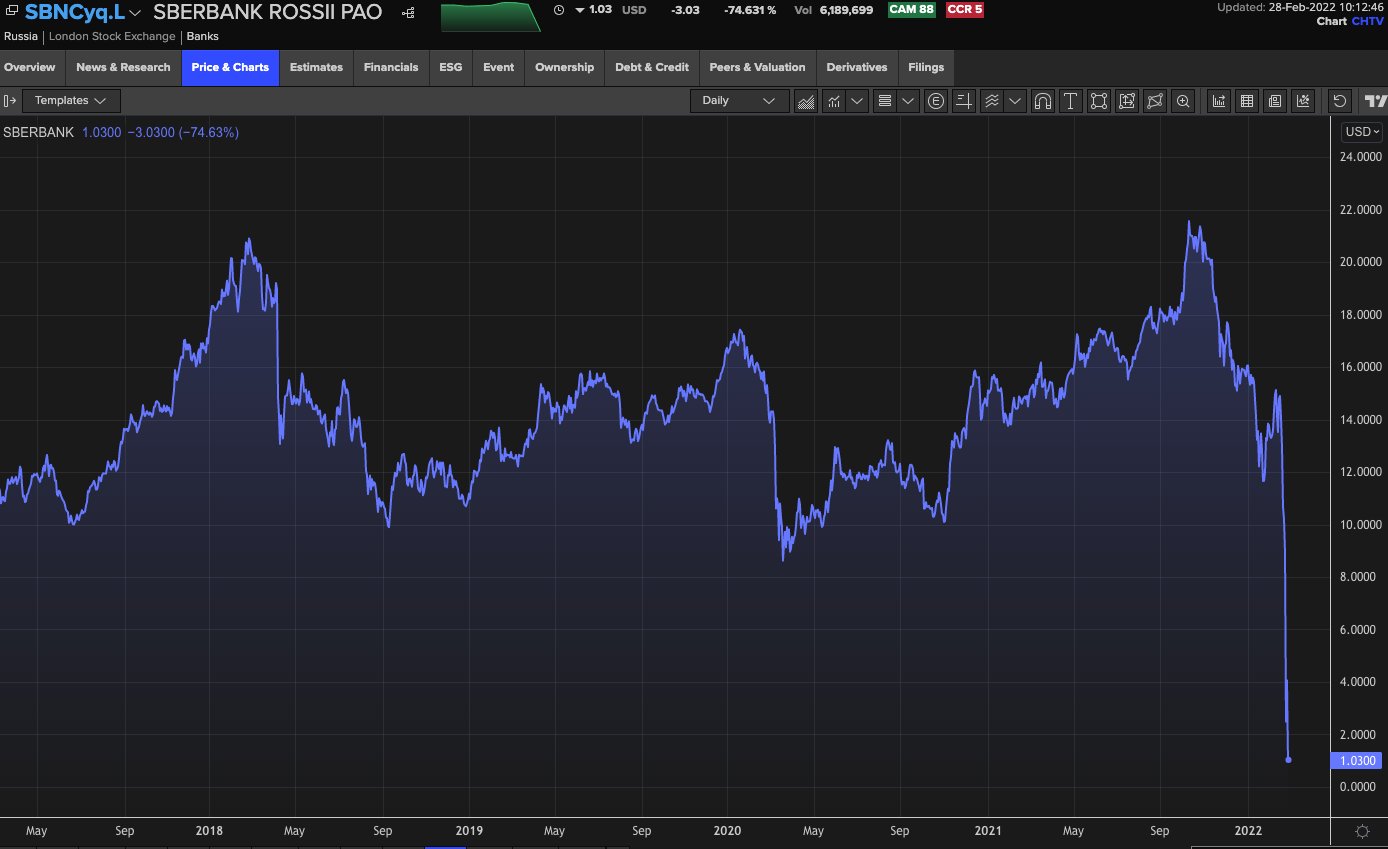
Task: Open the Debt & Credit tab
Action: pos(652,68)
